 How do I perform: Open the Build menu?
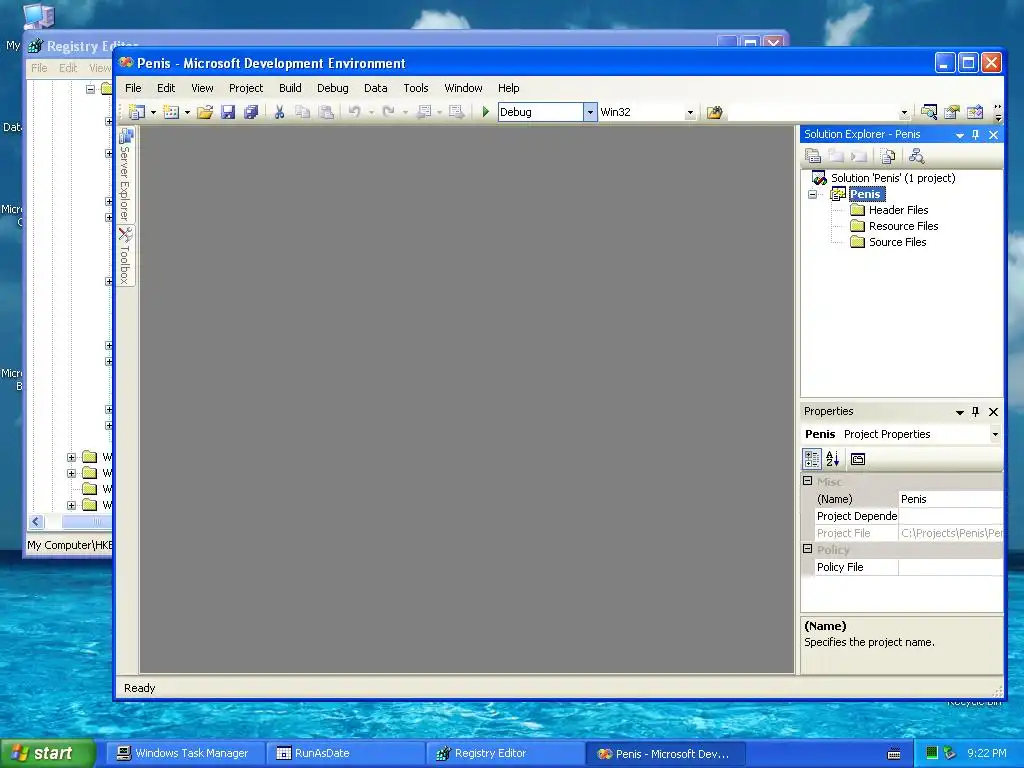(x=290, y=88)
